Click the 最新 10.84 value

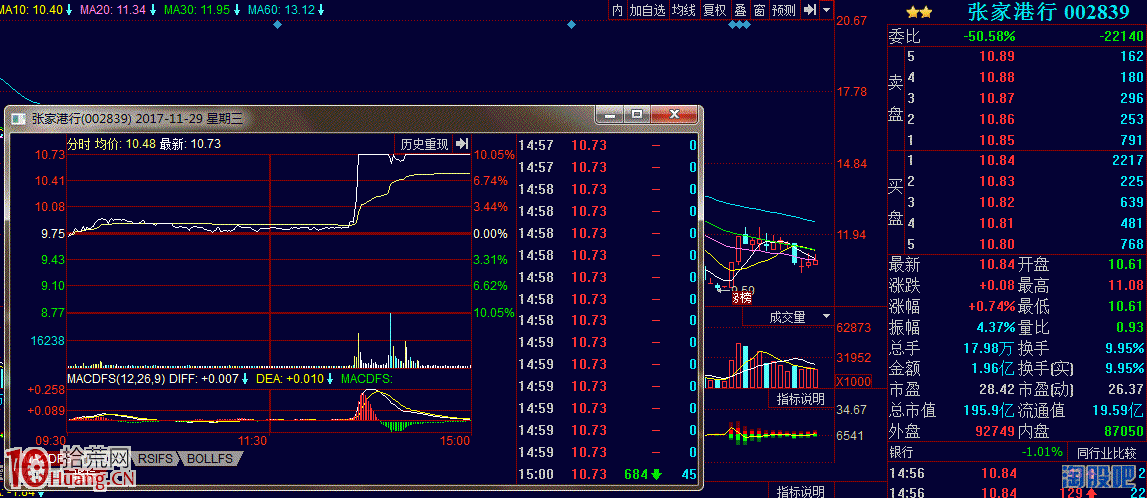point(998,264)
